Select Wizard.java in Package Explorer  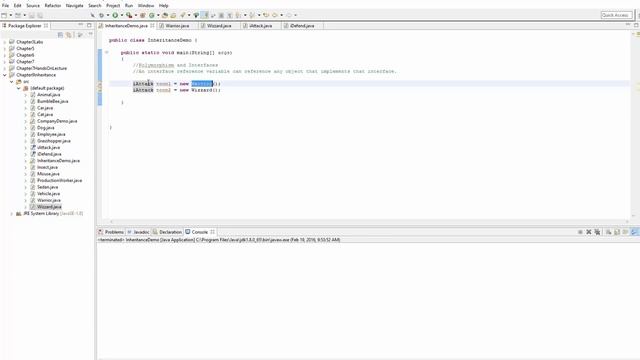pyautogui.click(x=49, y=207)
